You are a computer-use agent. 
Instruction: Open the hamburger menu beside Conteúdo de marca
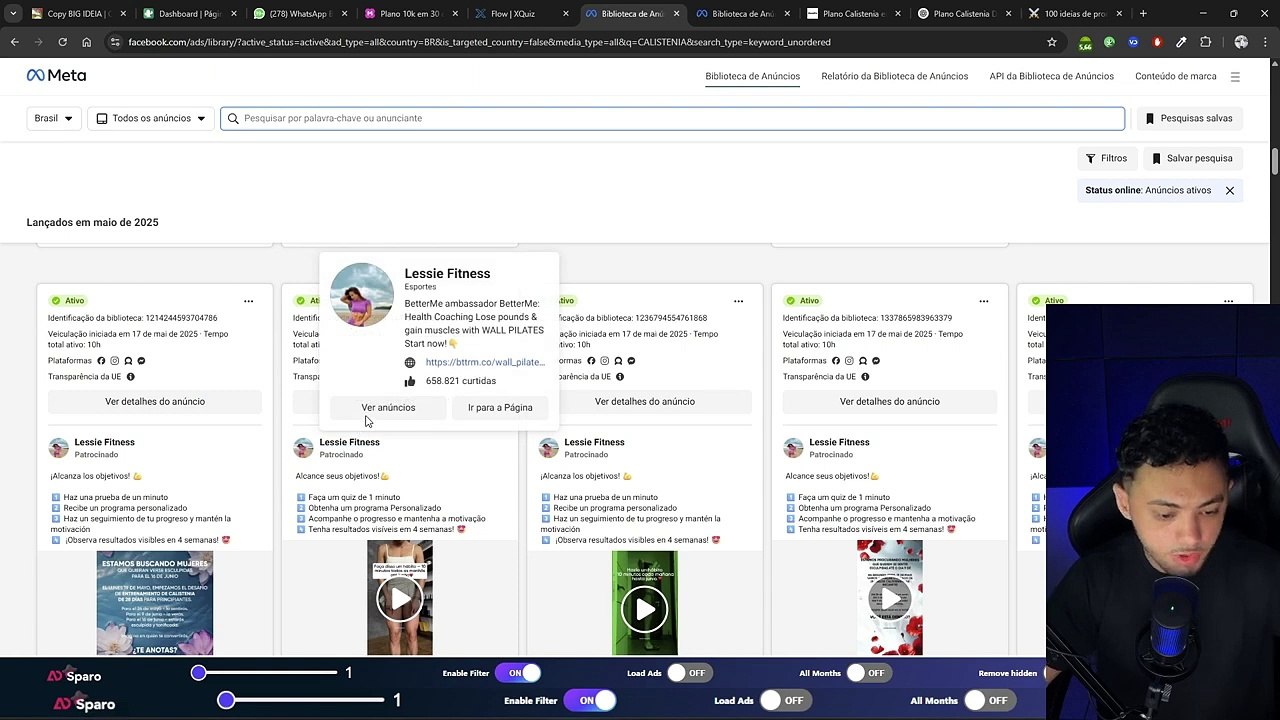click(1235, 76)
